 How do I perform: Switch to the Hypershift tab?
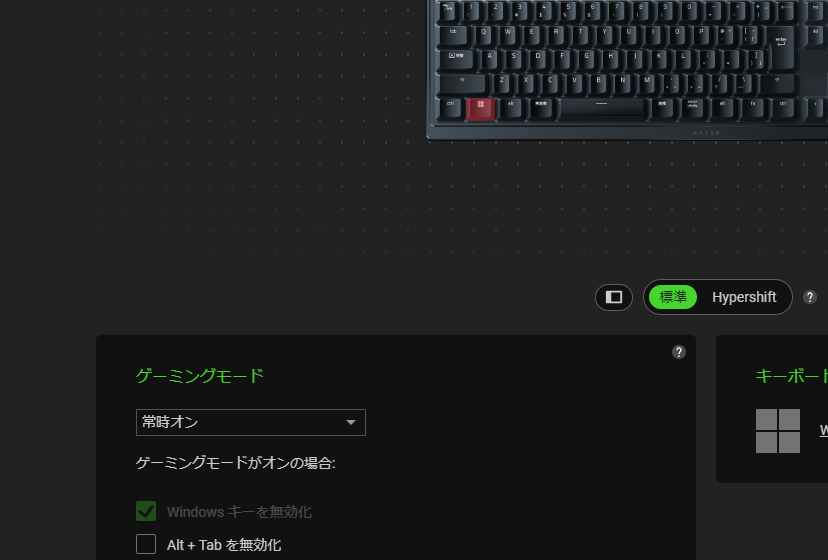click(x=744, y=297)
